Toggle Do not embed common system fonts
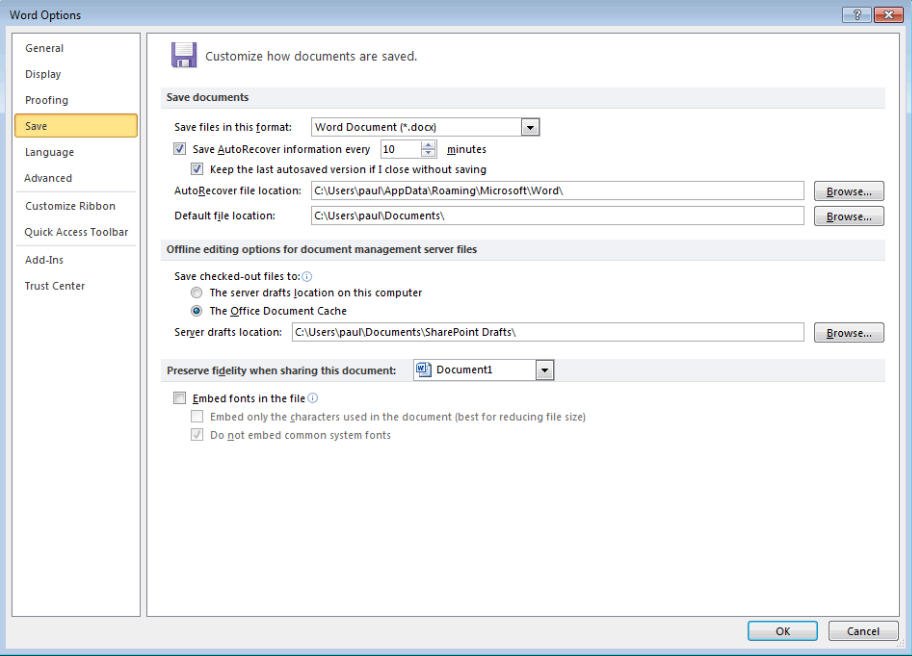 [x=197, y=435]
